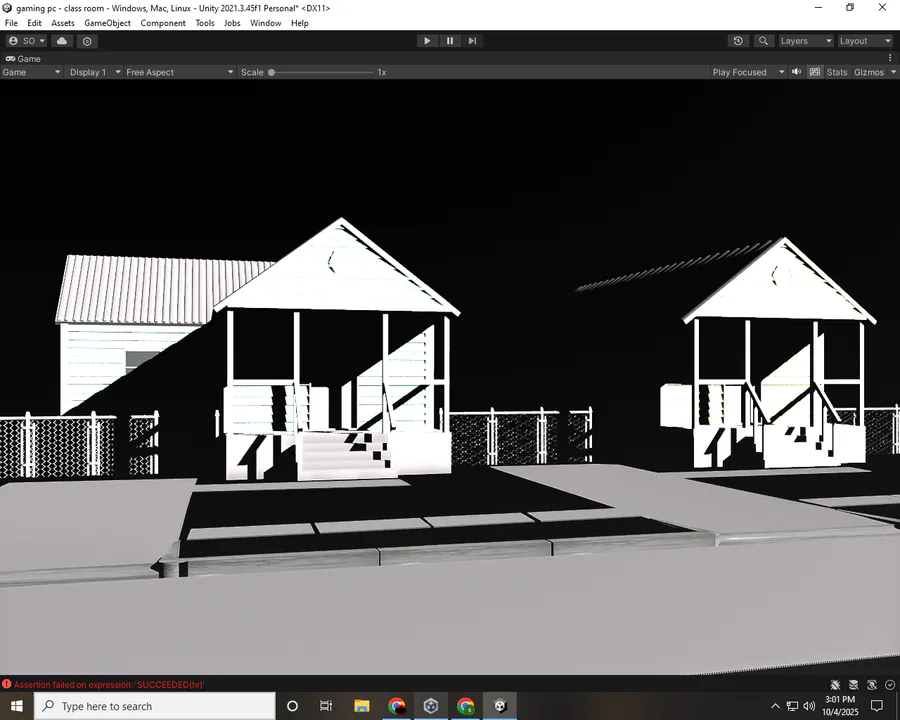This screenshot has height=720, width=900.
Task: Open the Unity global search
Action: (x=763, y=41)
